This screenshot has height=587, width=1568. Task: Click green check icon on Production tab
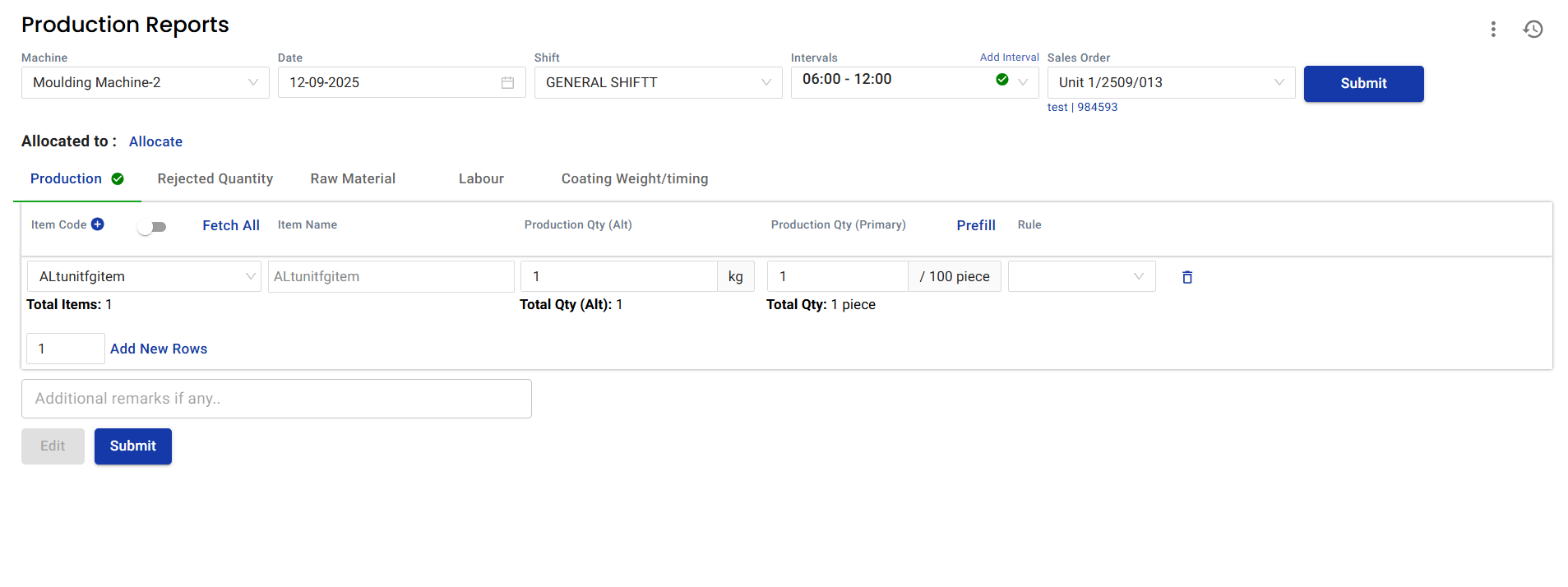tap(118, 179)
